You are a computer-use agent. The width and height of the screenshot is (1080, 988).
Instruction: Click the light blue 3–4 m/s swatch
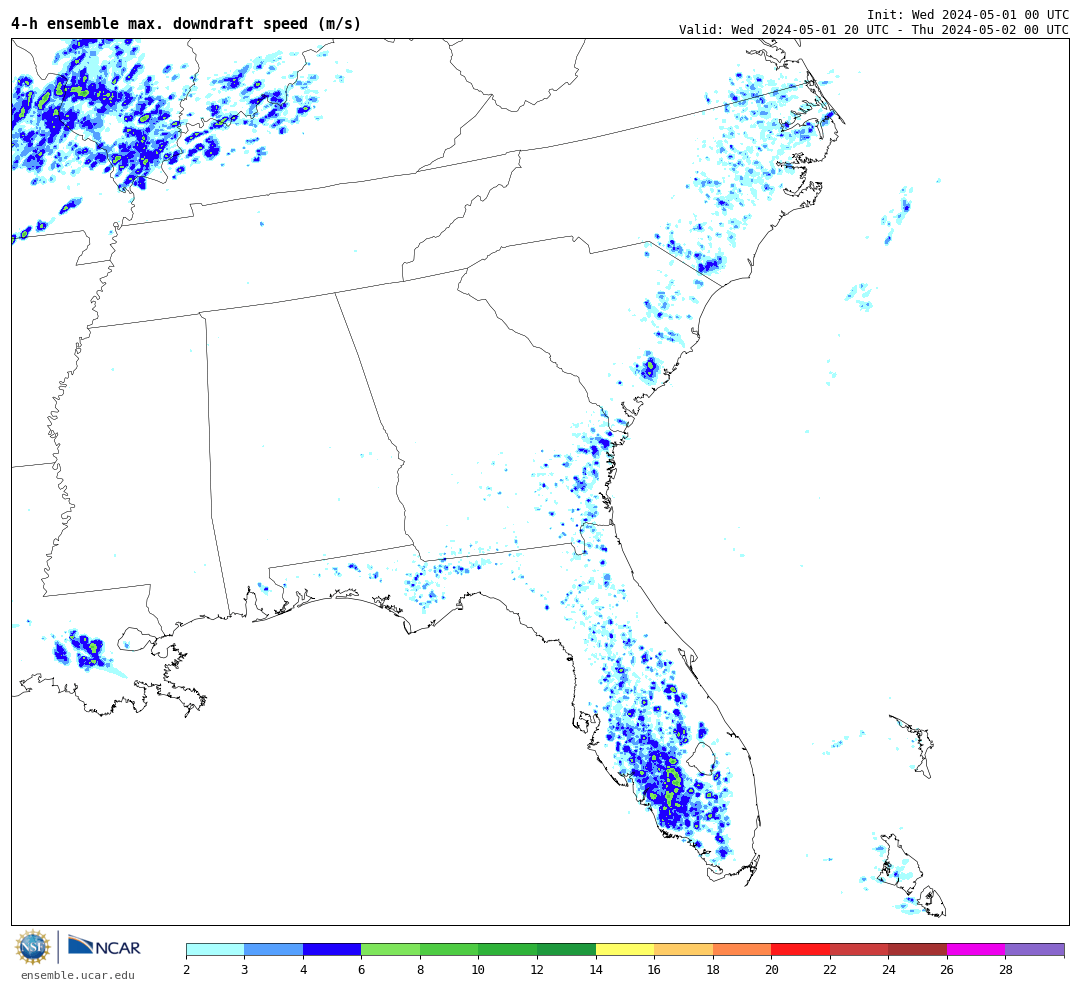(x=273, y=949)
